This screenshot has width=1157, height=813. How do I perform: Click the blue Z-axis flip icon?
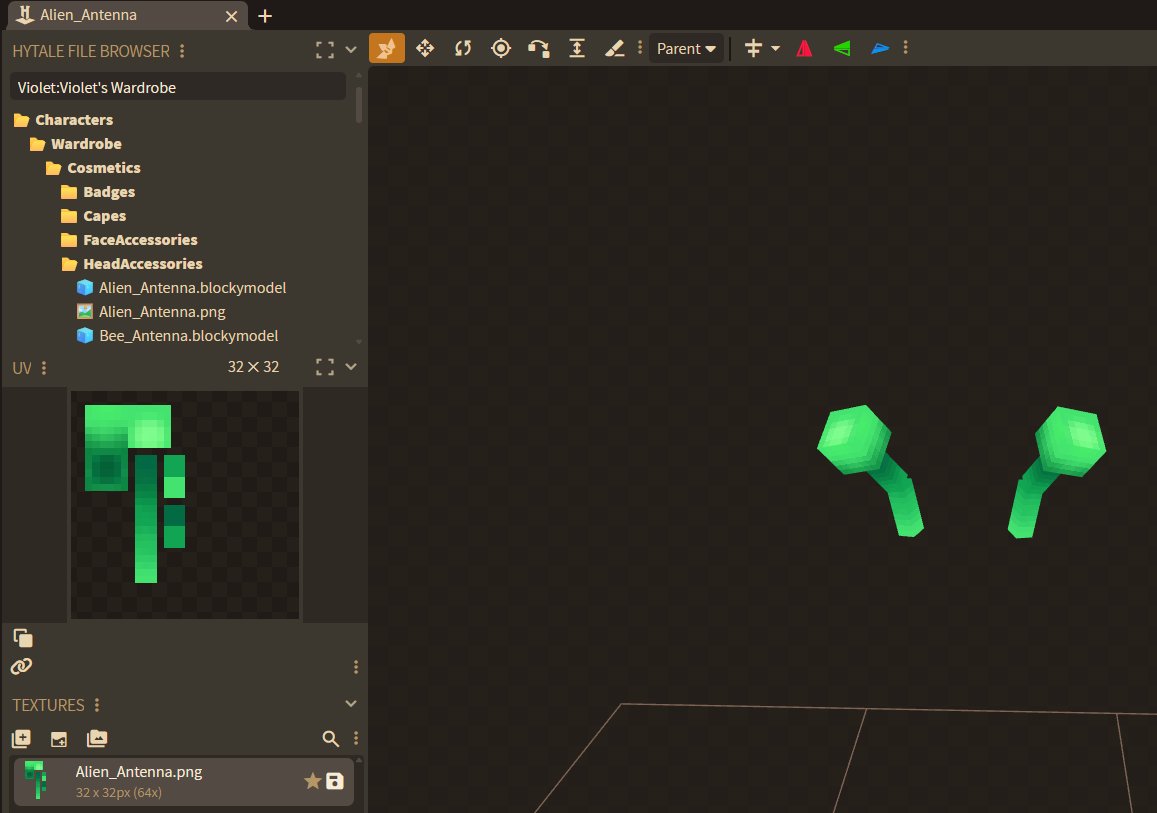[880, 49]
